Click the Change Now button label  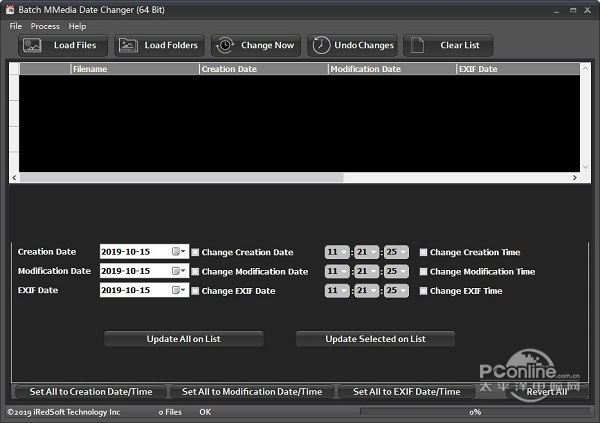coord(267,45)
